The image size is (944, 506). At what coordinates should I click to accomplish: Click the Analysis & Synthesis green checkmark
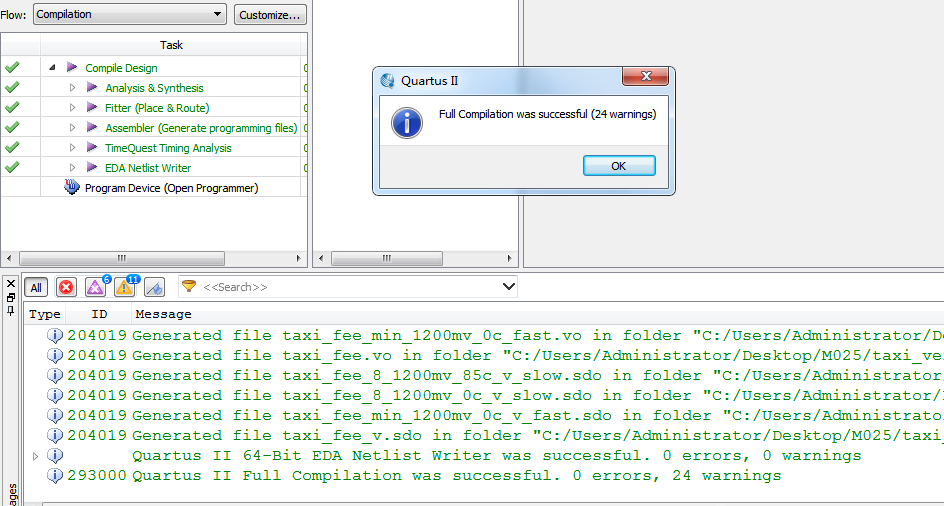pos(11,87)
